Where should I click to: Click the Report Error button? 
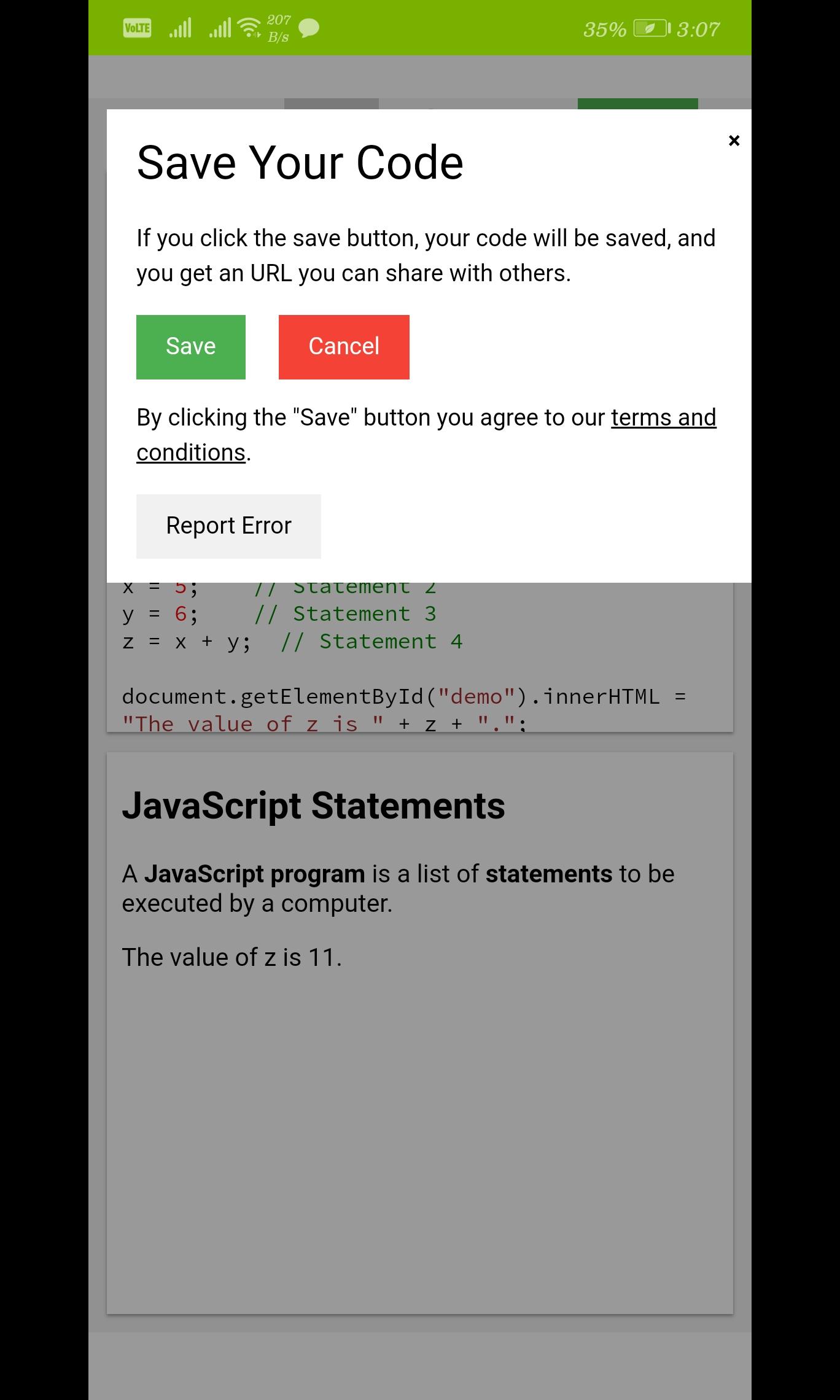(228, 526)
